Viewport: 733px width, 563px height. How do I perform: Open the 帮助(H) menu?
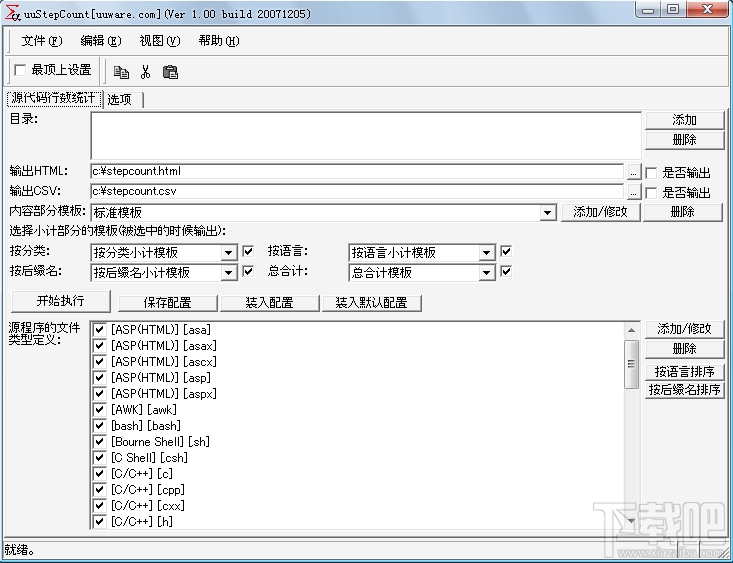tap(218, 41)
